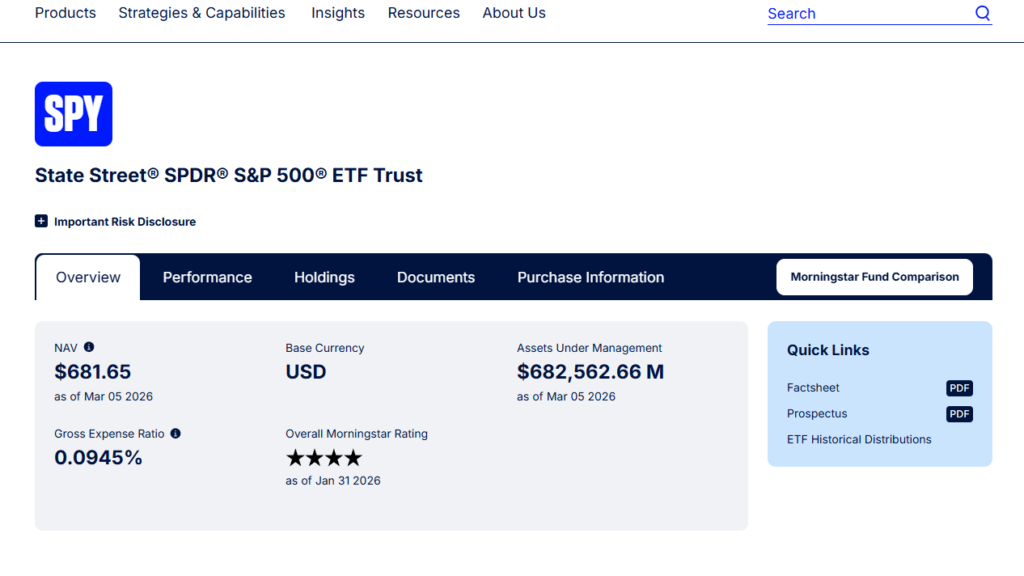1024x576 pixels.
Task: Click into the Search field
Action: click(860, 14)
